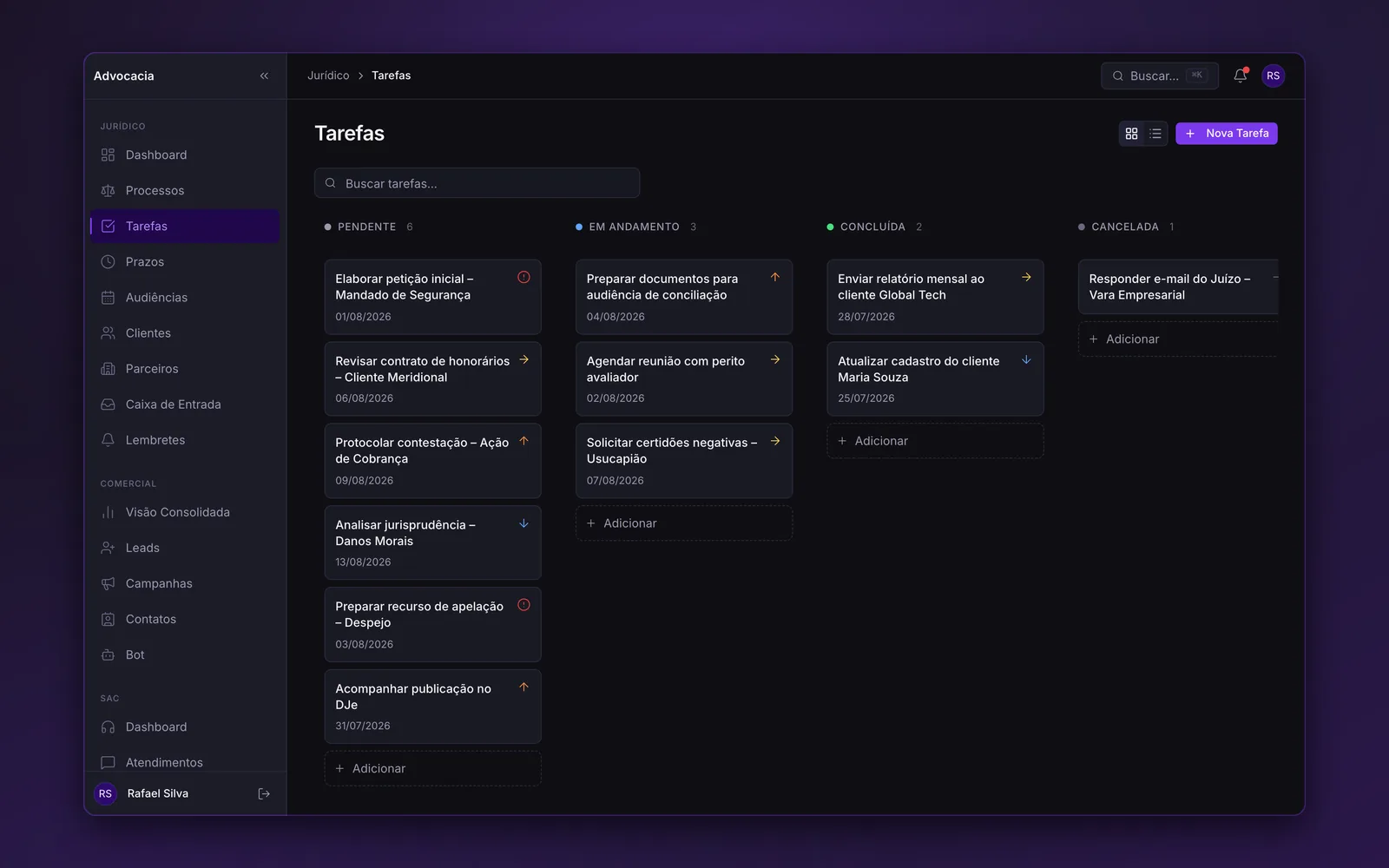The width and height of the screenshot is (1389, 868).
Task: Open Processos in the sidebar
Action: pos(185,190)
